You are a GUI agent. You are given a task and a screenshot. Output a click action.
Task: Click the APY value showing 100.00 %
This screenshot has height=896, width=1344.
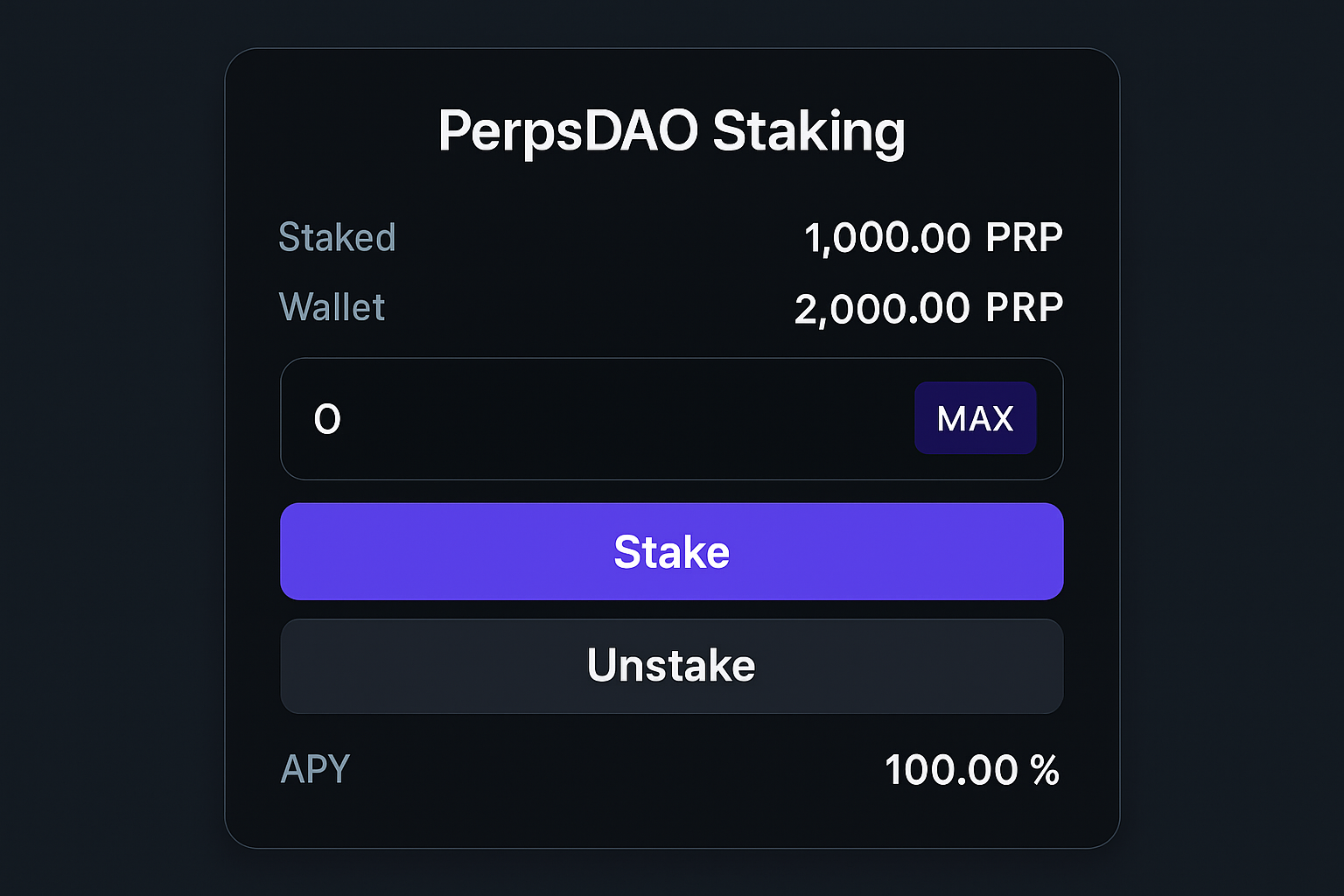(971, 770)
